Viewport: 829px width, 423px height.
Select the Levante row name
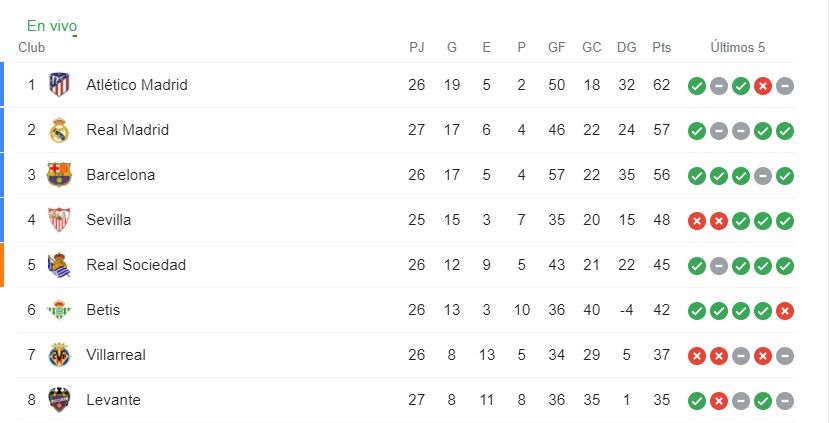click(x=113, y=400)
